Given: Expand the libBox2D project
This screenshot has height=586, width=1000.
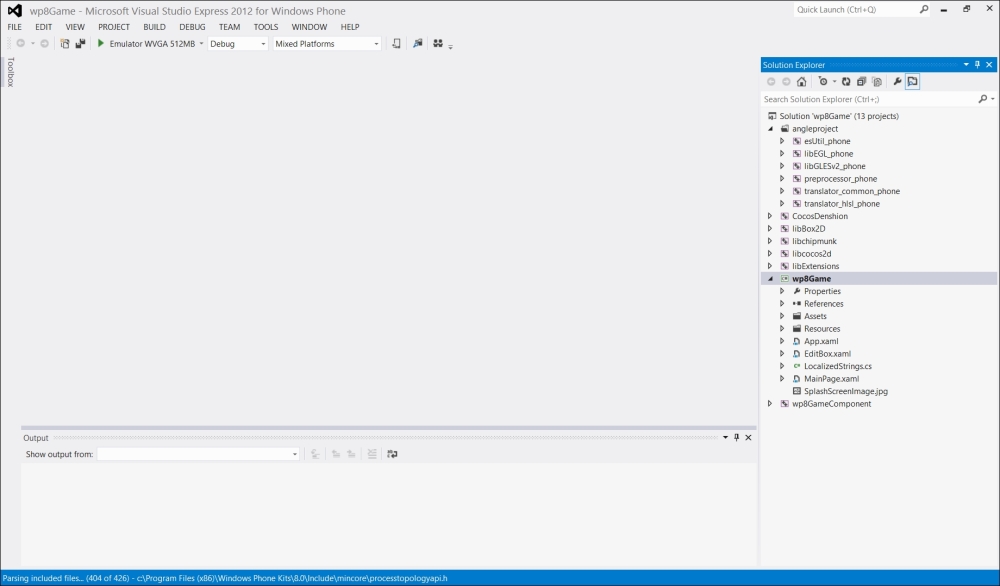Looking at the screenshot, I should click(770, 228).
